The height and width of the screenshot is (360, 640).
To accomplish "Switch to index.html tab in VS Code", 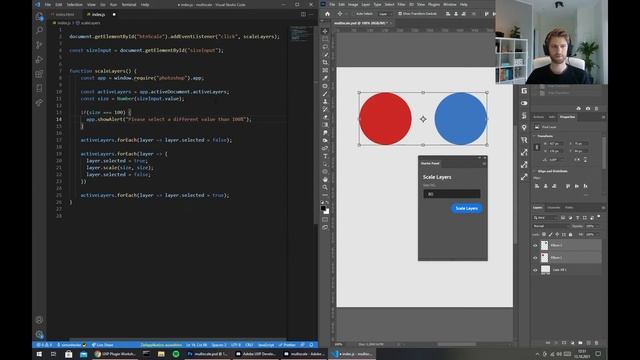I will coord(65,14).
